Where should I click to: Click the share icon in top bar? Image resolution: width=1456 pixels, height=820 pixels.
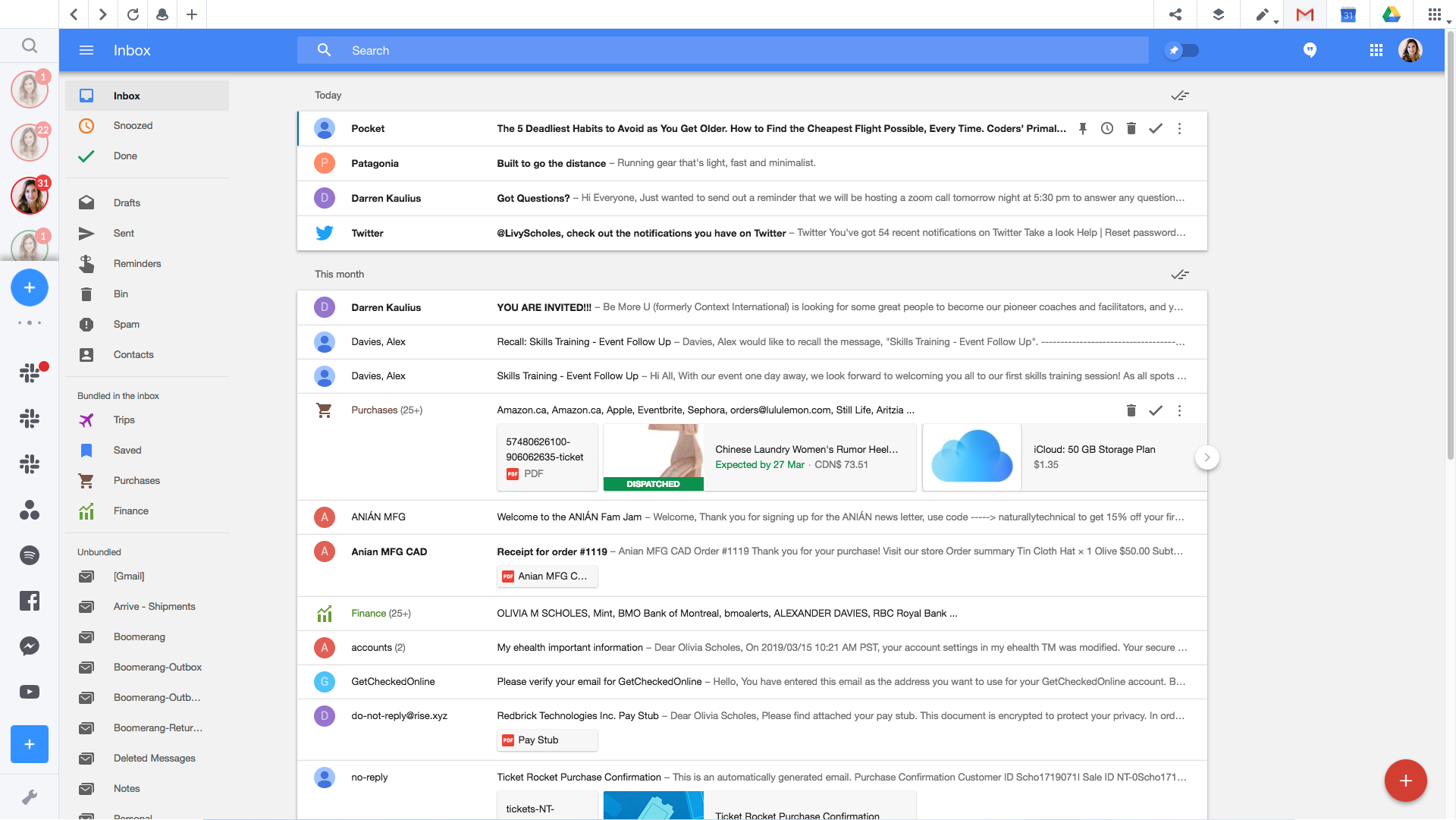coord(1175,14)
